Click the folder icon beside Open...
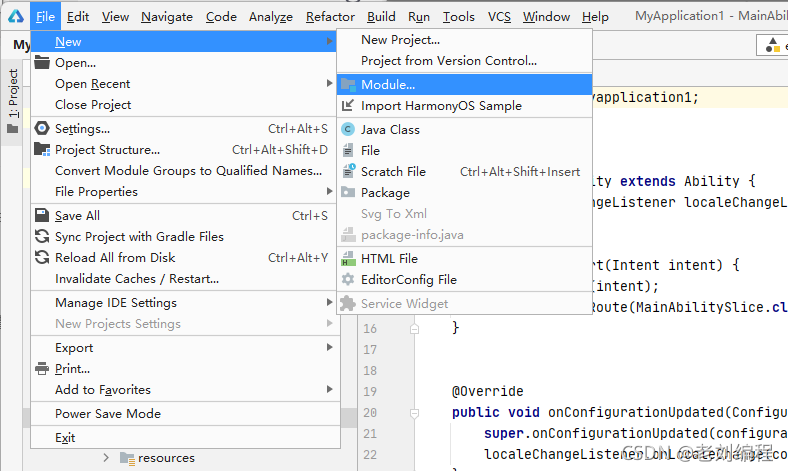 coord(42,62)
